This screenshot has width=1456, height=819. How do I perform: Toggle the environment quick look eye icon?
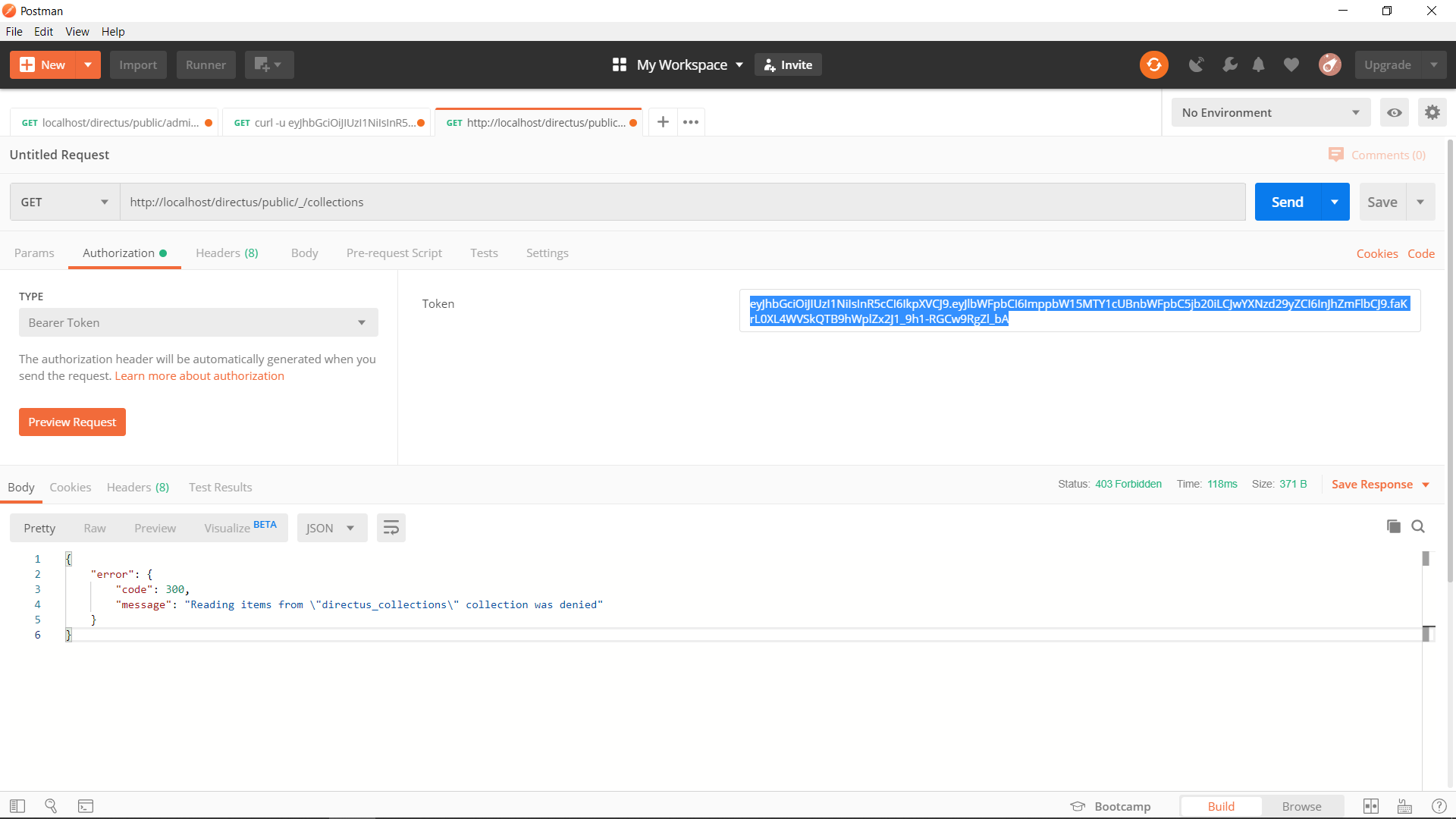pos(1394,112)
